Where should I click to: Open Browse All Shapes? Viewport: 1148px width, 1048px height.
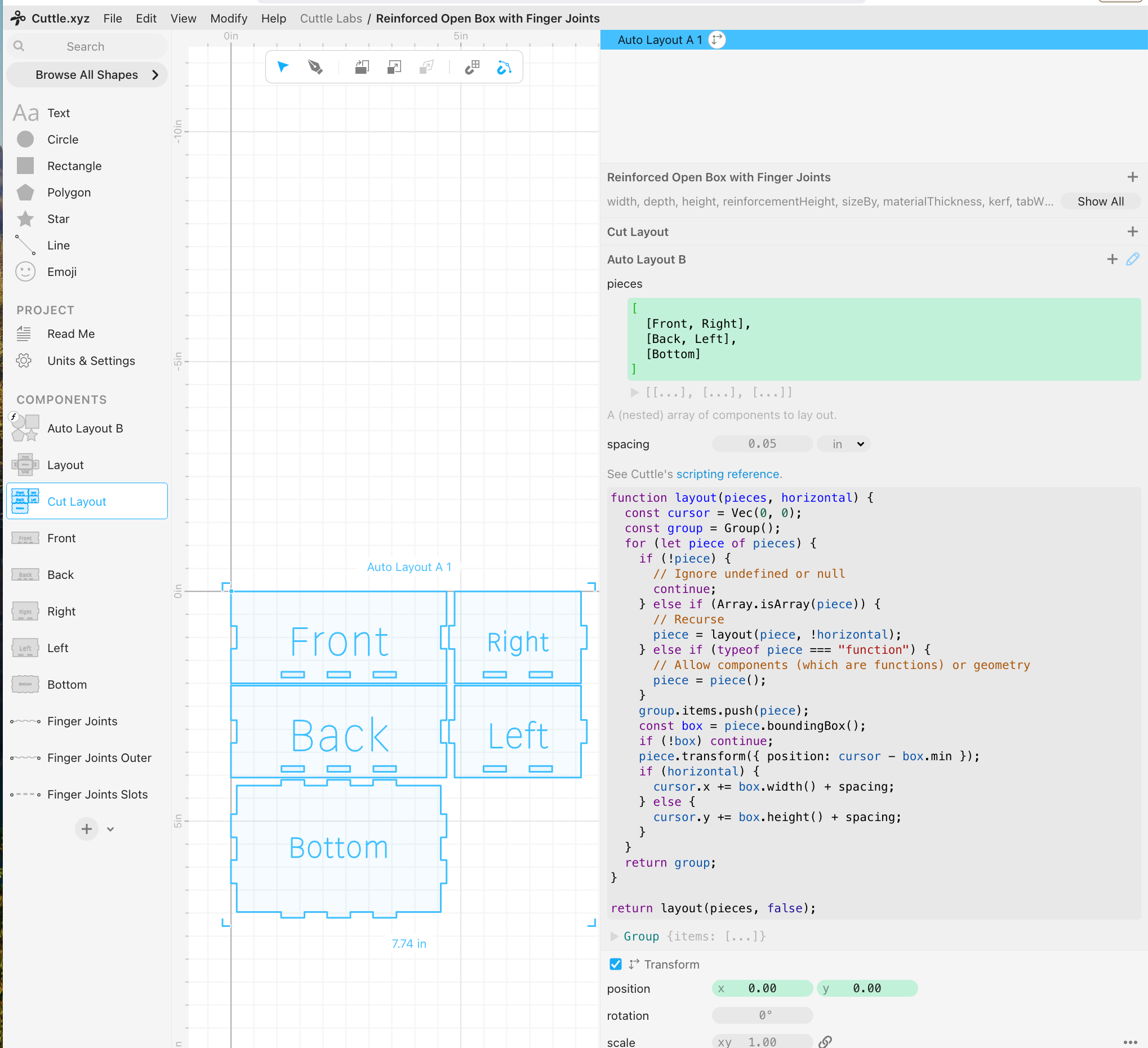(87, 74)
